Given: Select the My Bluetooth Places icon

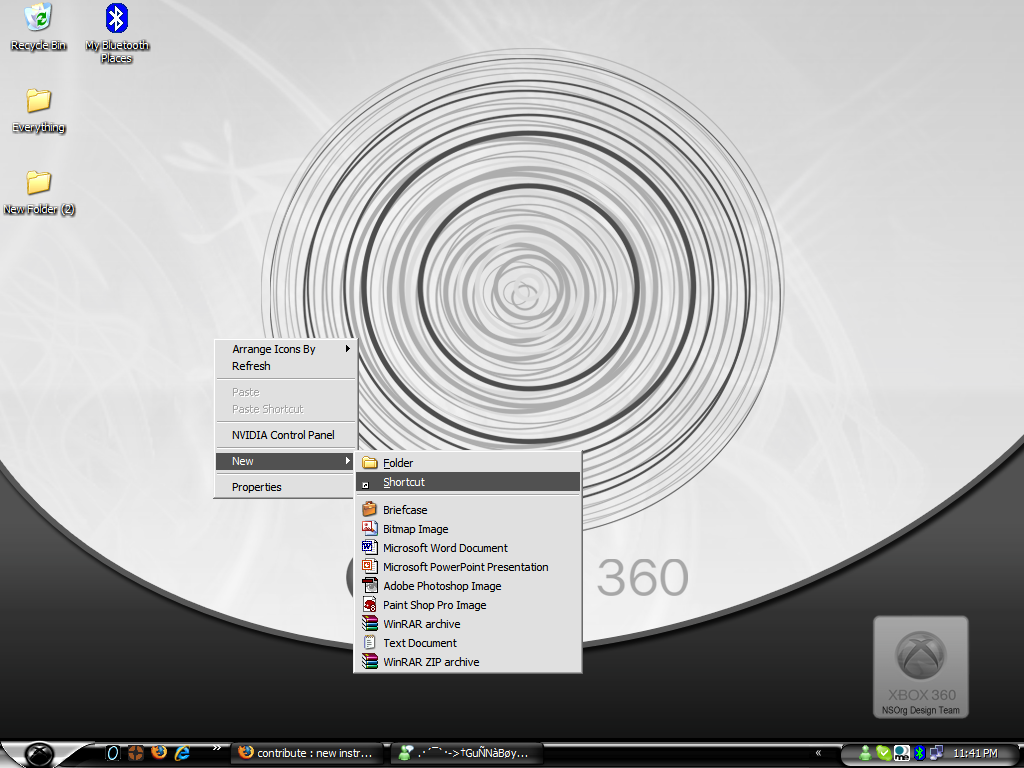Looking at the screenshot, I should [117, 33].
